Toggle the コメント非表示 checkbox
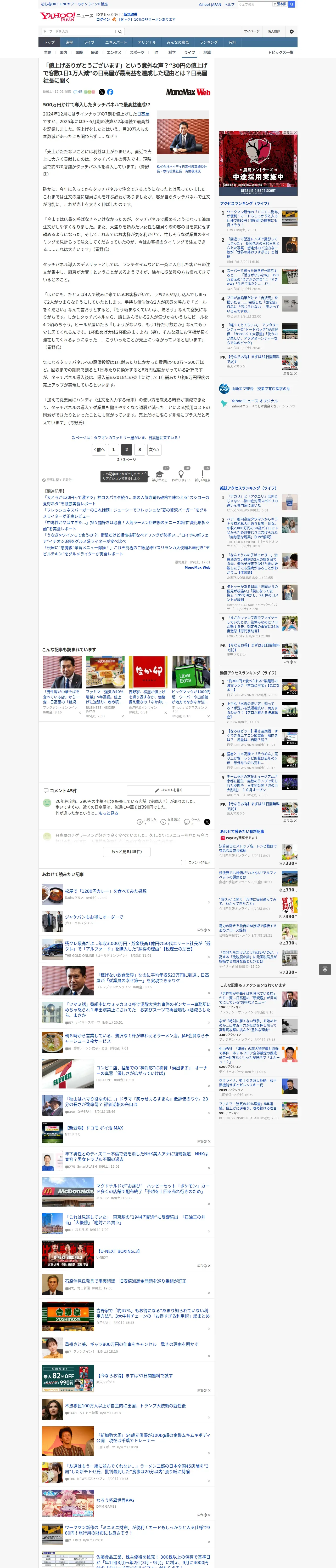336x1568 pixels. tap(183, 862)
